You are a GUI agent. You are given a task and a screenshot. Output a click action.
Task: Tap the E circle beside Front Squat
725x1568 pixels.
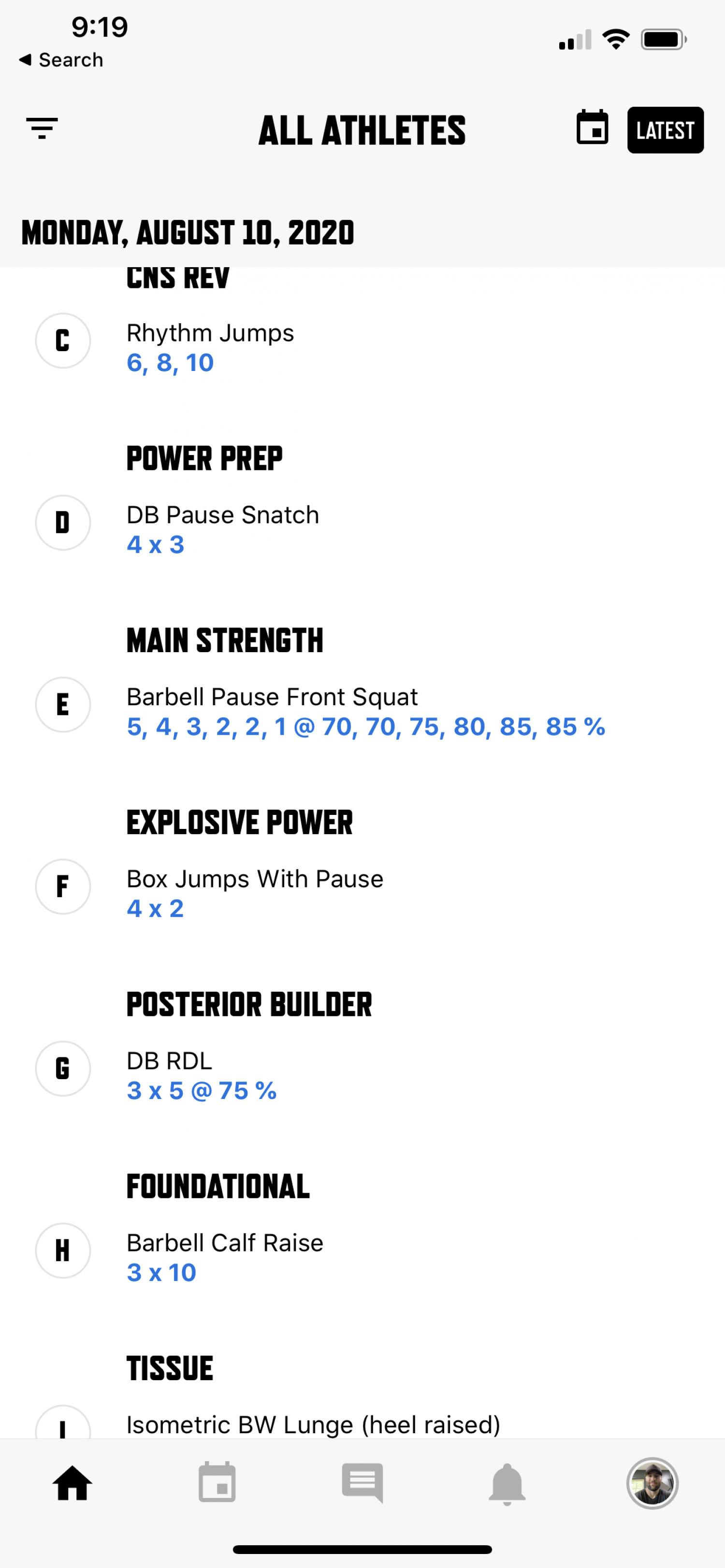(63, 704)
